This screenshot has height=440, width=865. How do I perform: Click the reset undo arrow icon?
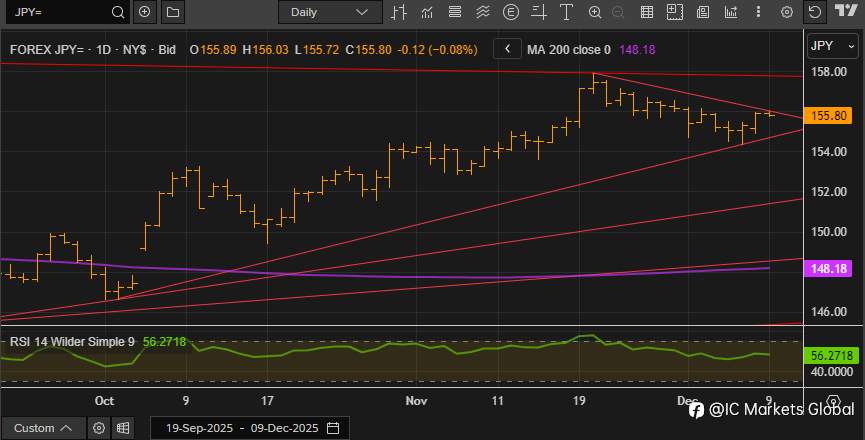coord(815,12)
